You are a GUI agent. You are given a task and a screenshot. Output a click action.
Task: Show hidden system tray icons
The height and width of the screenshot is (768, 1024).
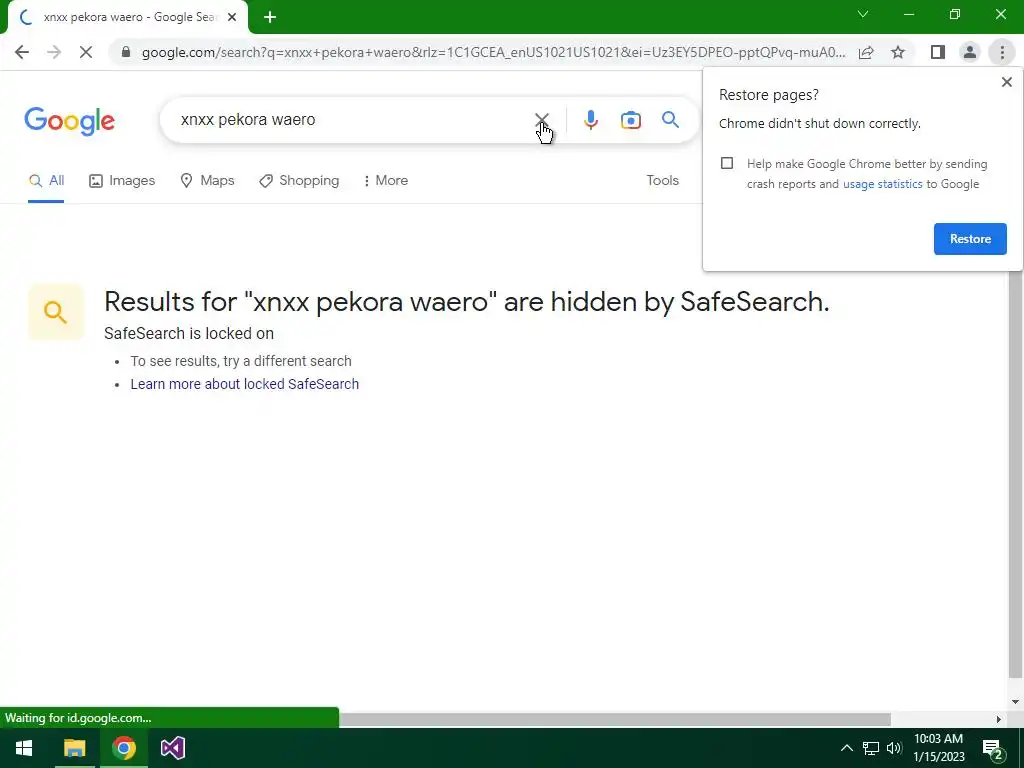(846, 748)
